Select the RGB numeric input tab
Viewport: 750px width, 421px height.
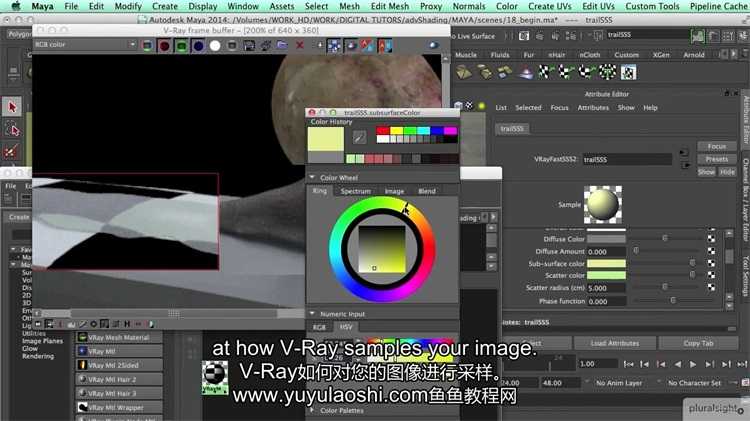point(319,327)
